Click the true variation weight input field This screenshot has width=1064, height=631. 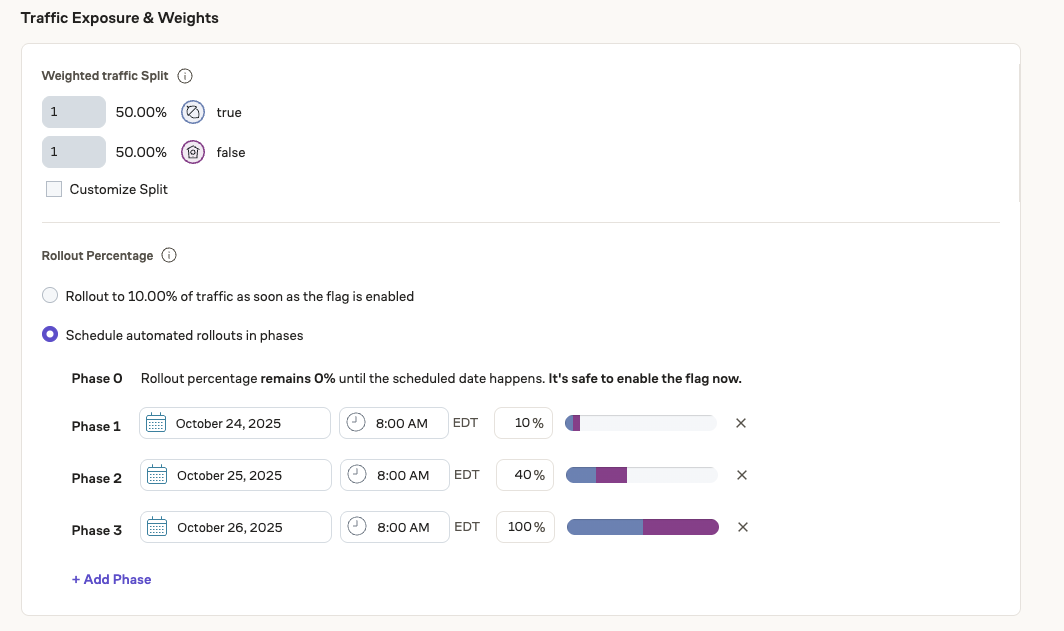73,111
